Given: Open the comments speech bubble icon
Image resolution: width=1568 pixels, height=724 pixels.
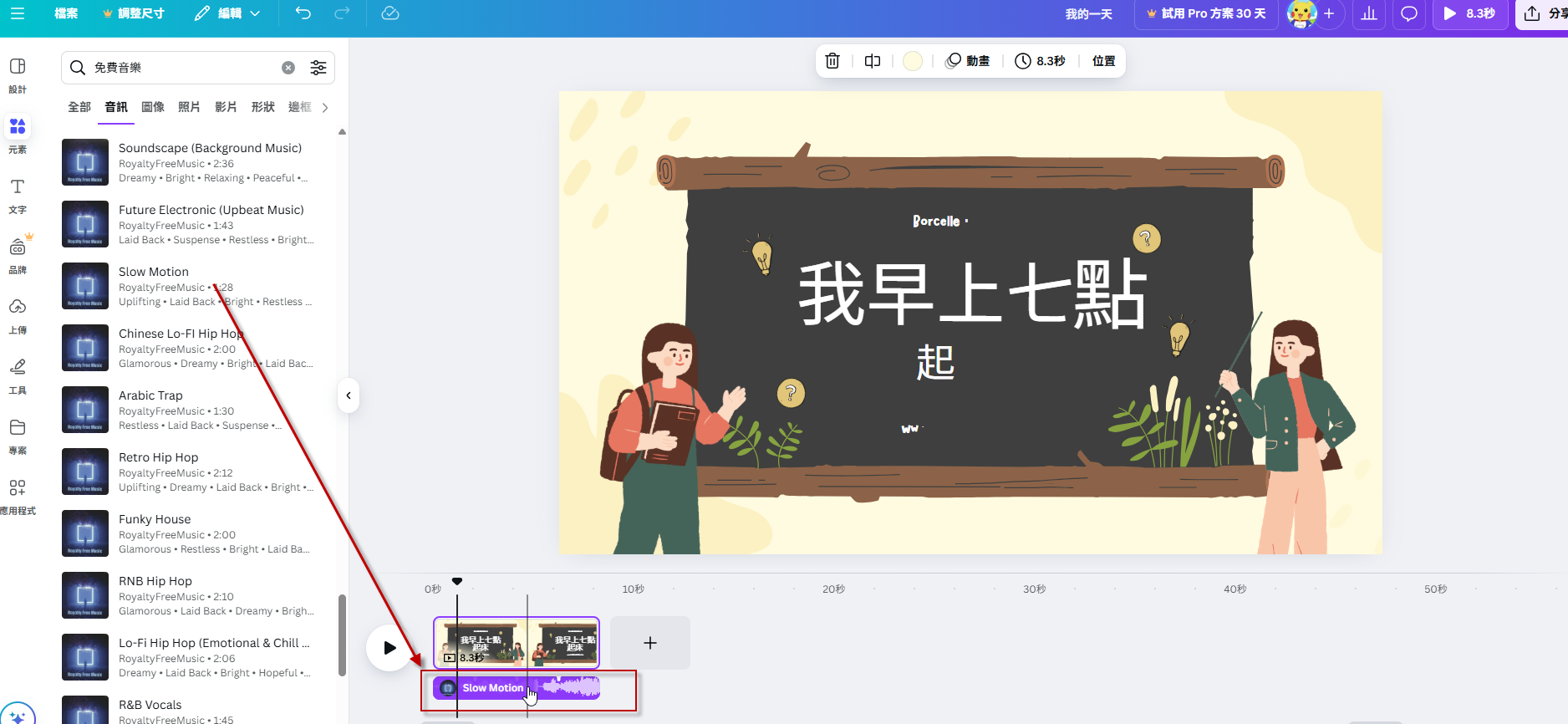Looking at the screenshot, I should click(x=1409, y=13).
